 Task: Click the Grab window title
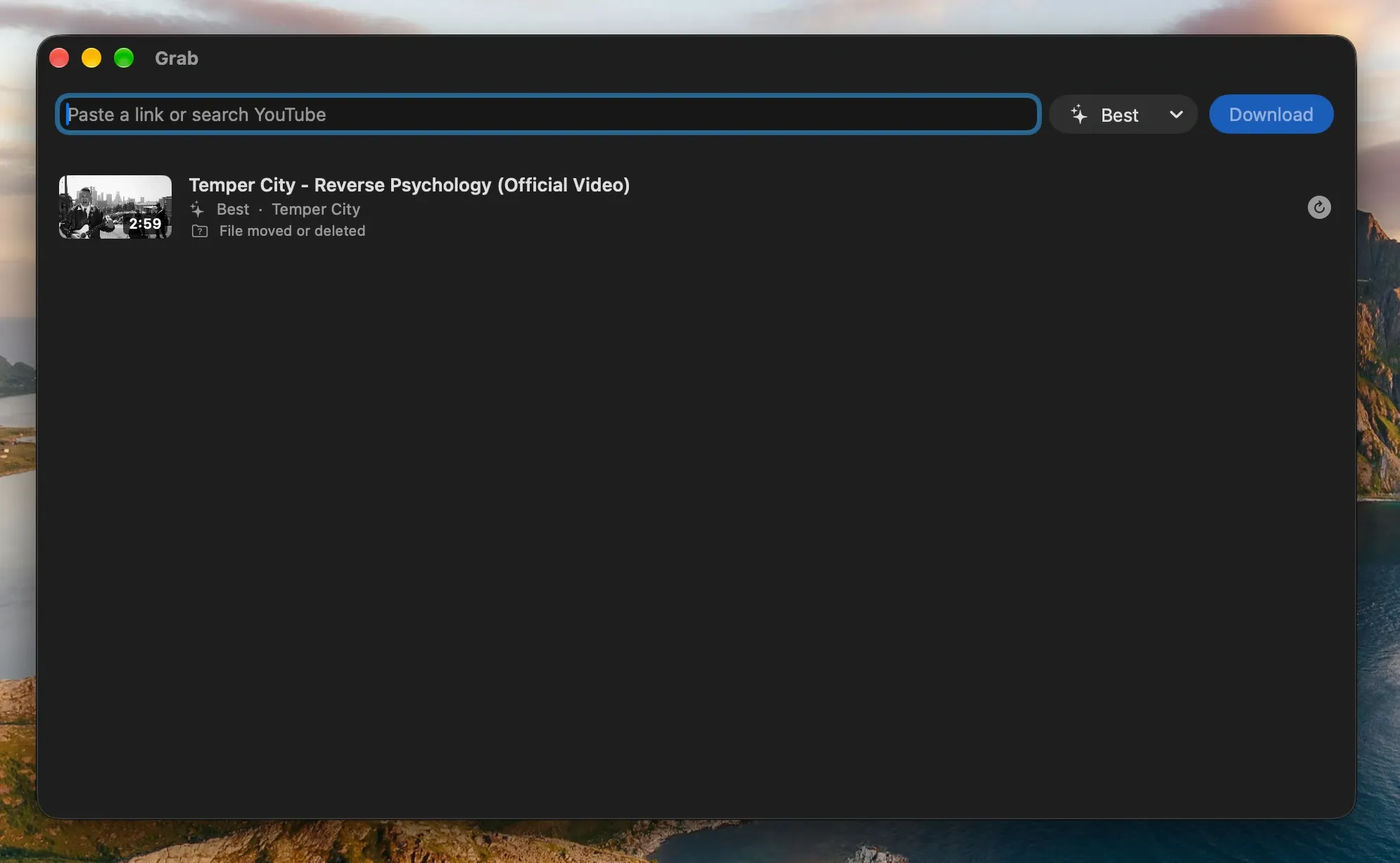pos(177,58)
